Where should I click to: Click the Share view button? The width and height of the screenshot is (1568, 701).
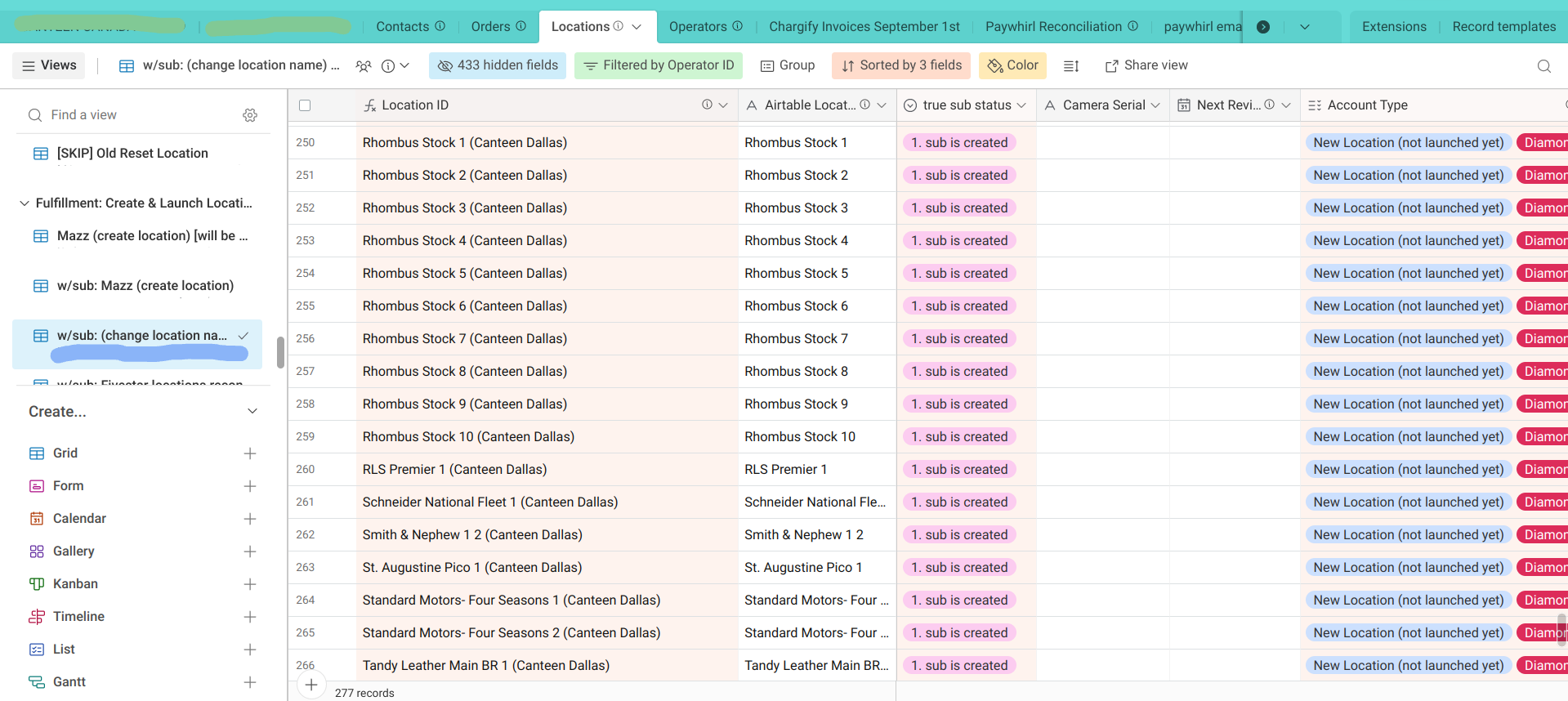(1146, 65)
